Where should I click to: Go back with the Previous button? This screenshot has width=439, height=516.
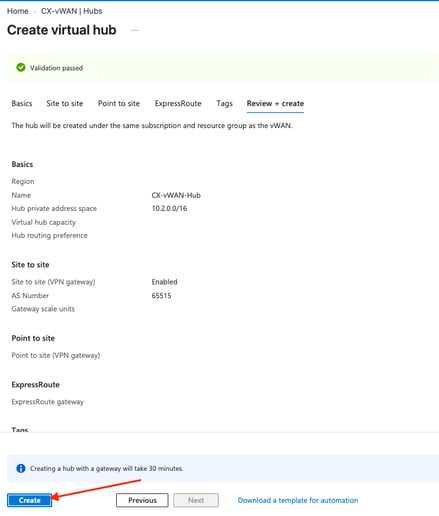coord(142,500)
